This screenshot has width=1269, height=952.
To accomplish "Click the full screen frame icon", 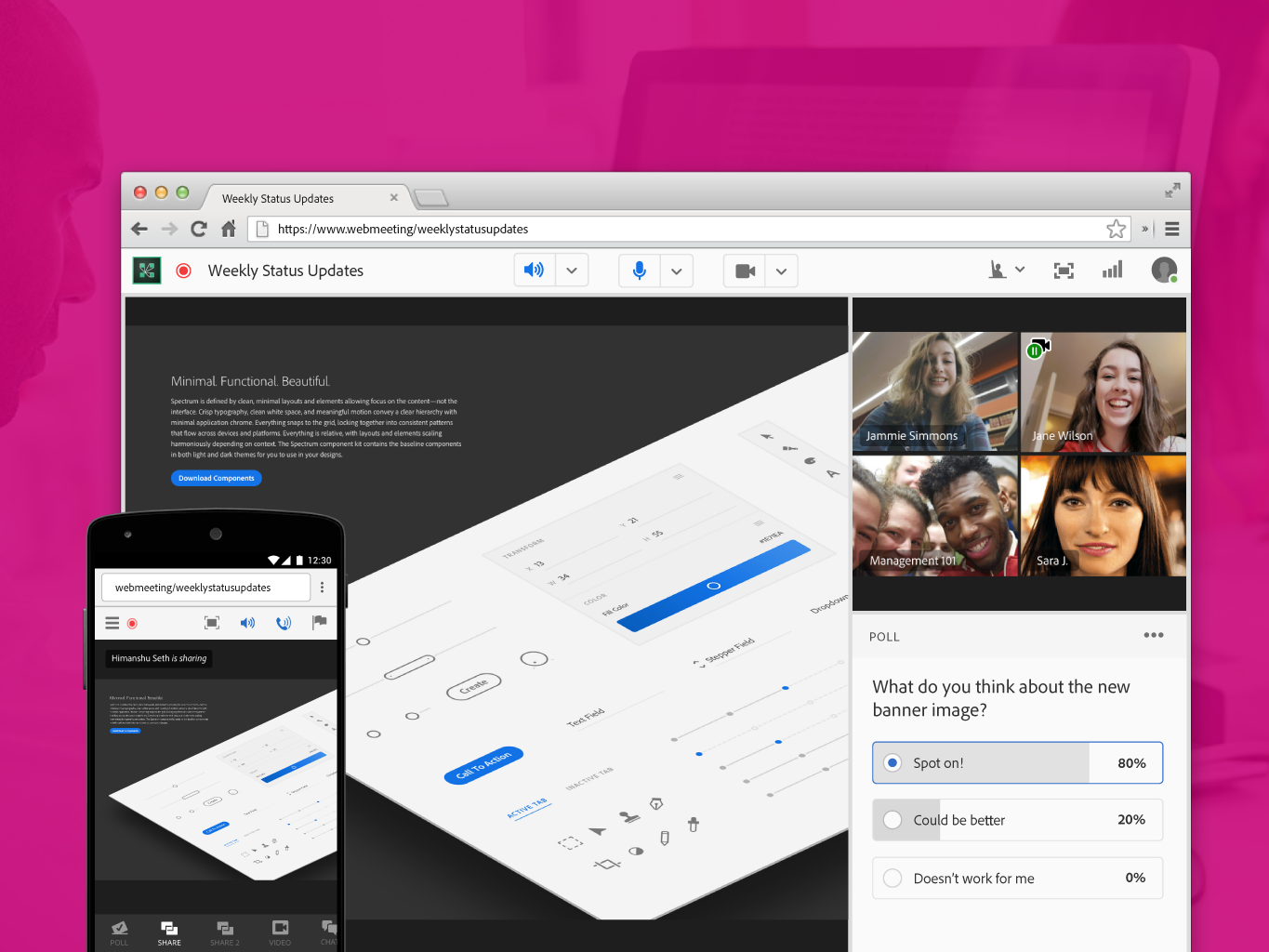I will pos(1064,271).
